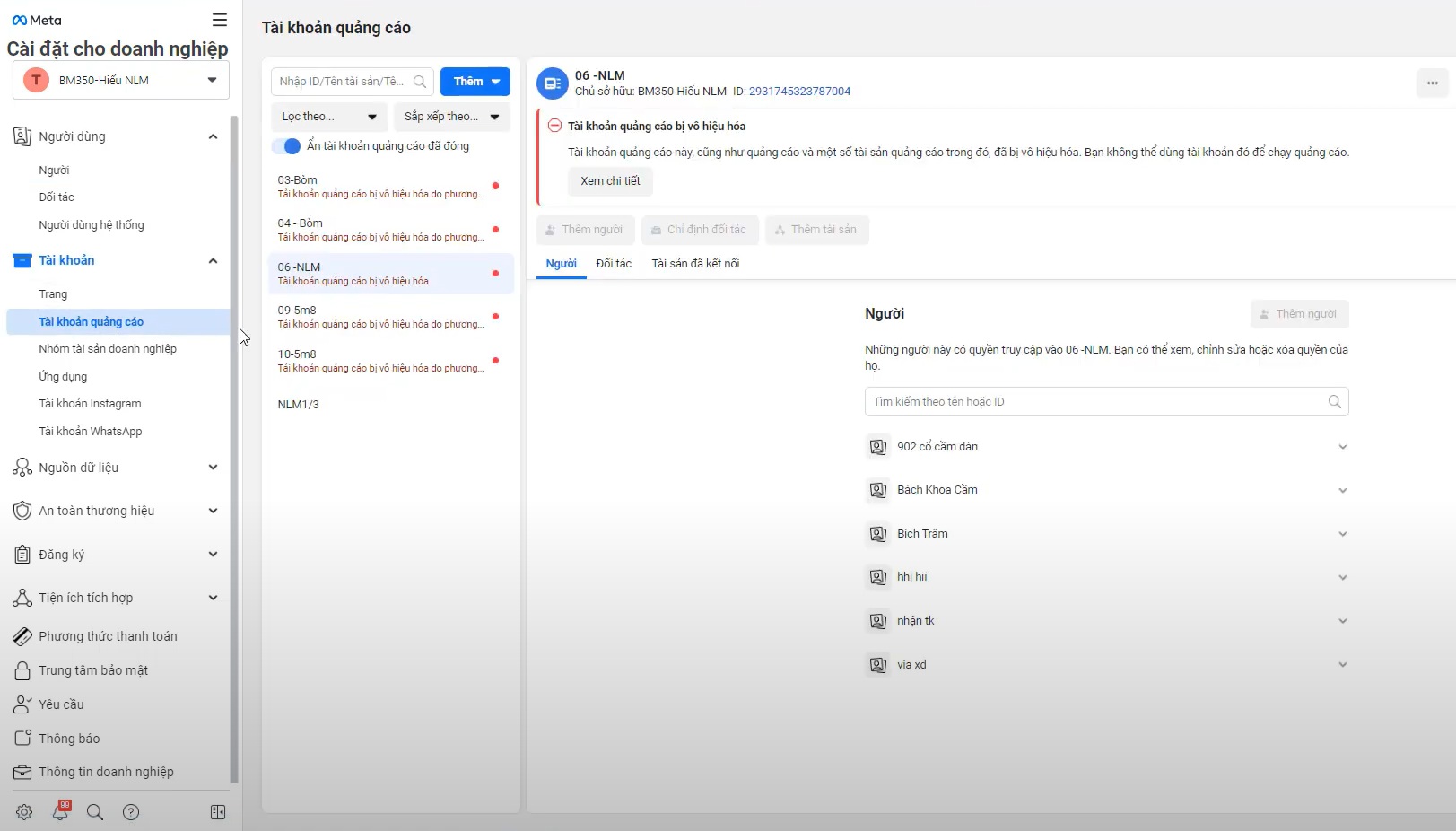This screenshot has width=1456, height=831.
Task: Switch to the Đối tác tab
Action: (614, 264)
